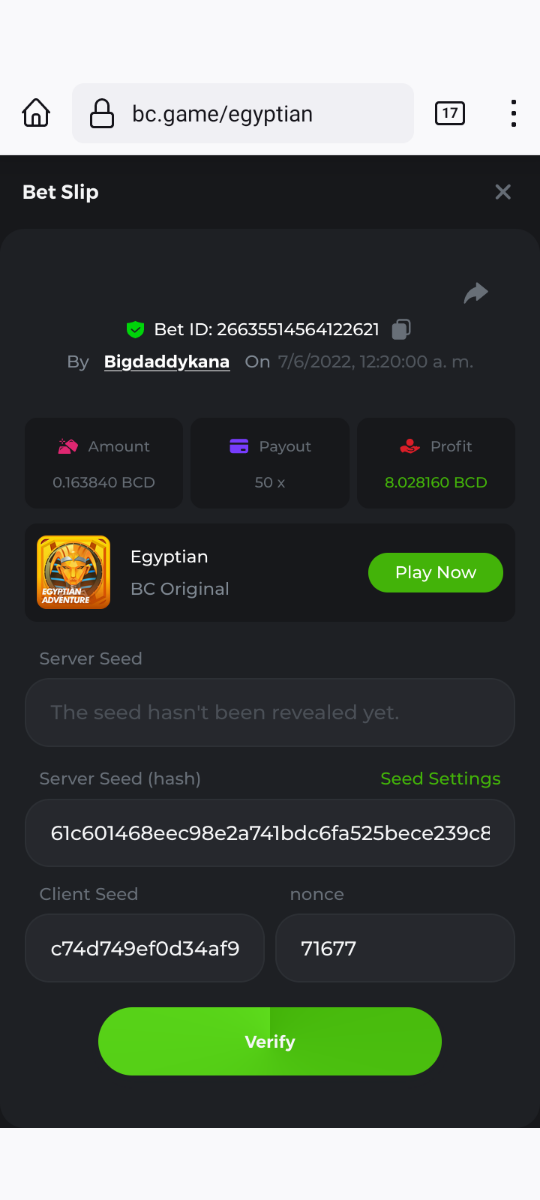Select the Payout 50 x card
Screen dimensions: 540x1200
pyautogui.click(x=270, y=463)
